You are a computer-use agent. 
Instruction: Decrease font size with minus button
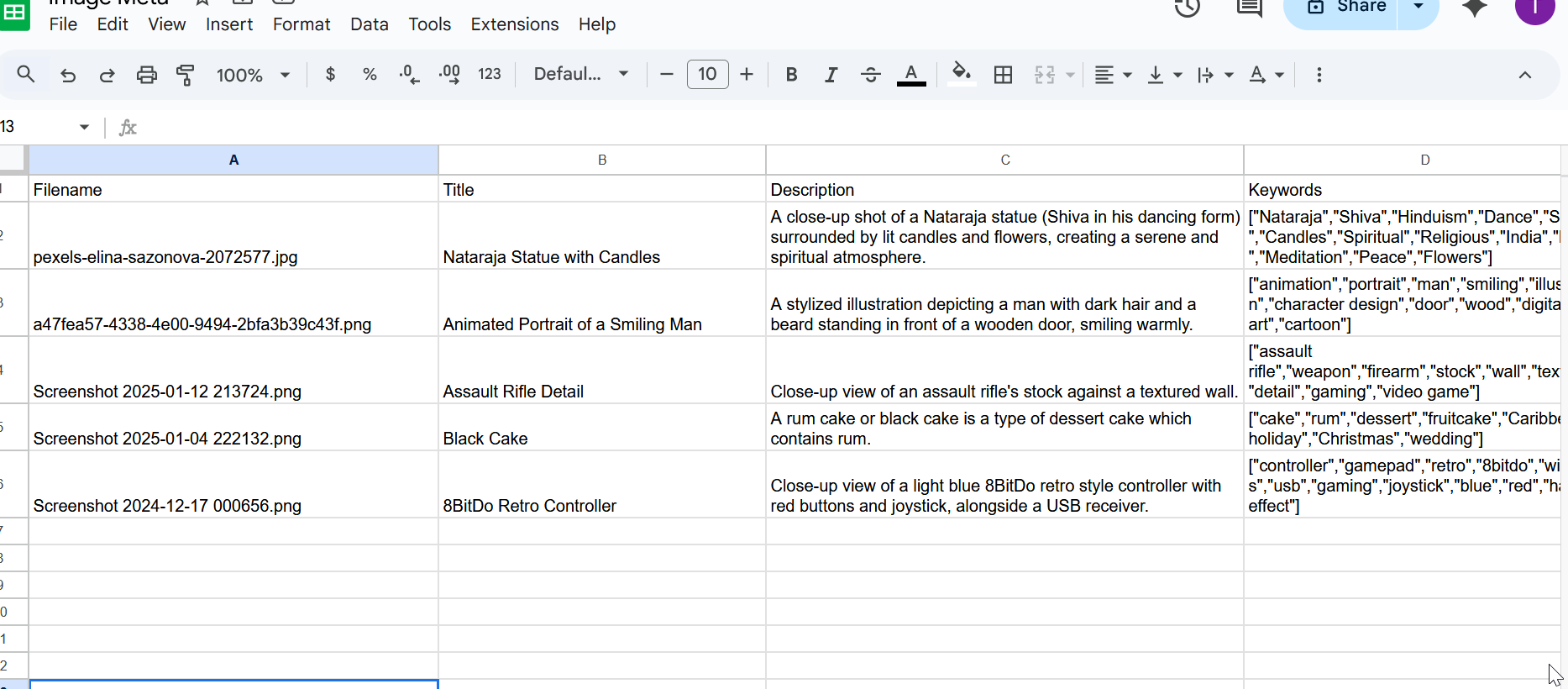point(667,75)
